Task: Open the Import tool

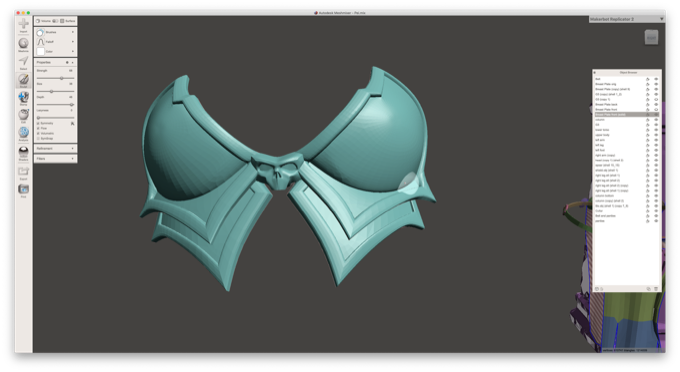Action: point(23,24)
